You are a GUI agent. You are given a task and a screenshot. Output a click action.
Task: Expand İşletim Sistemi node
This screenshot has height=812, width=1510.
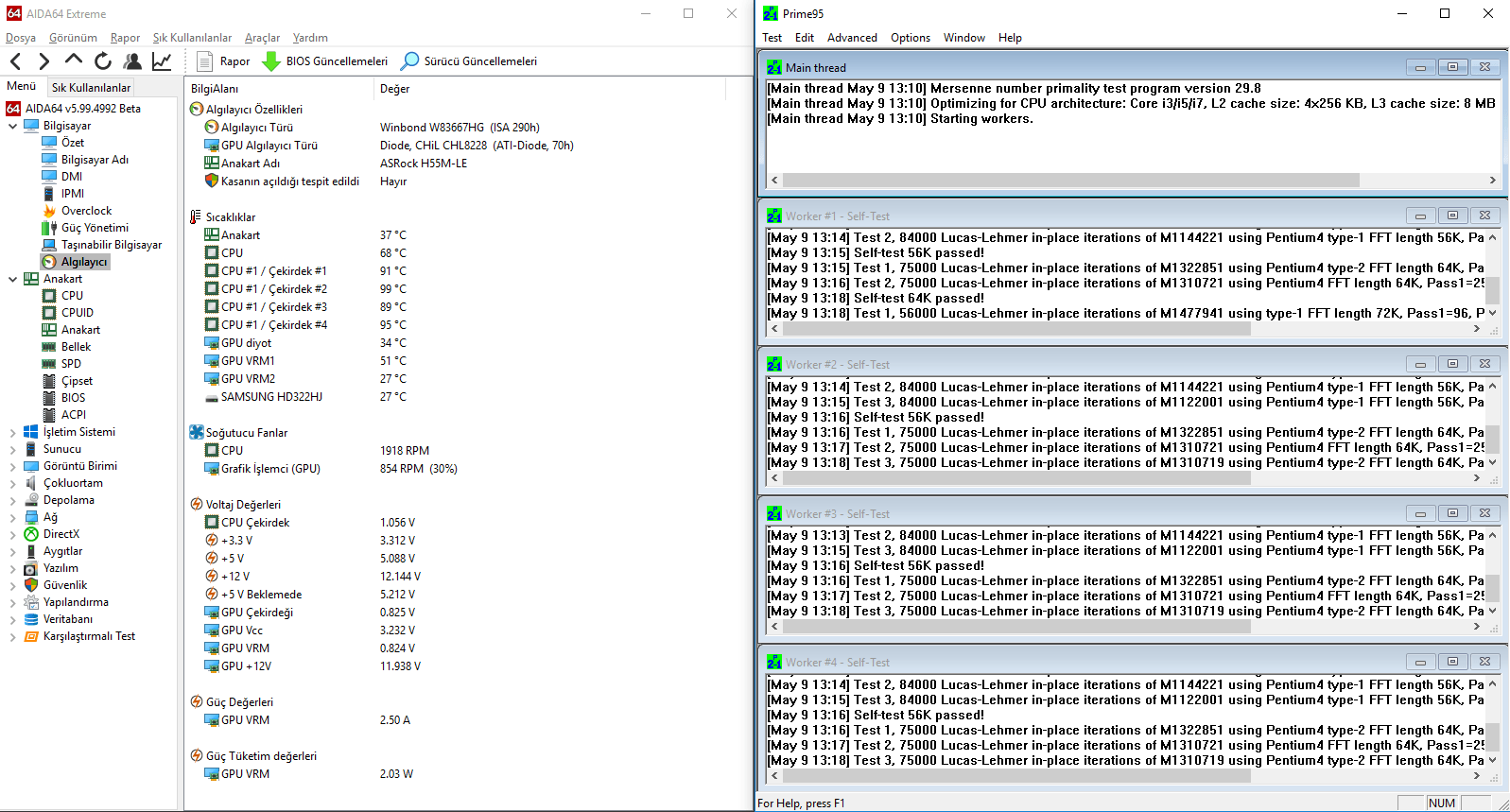tap(12, 432)
